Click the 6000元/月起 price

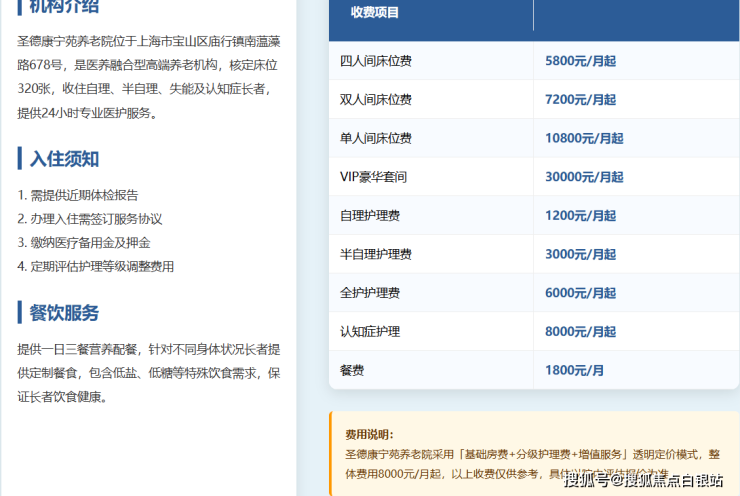click(580, 293)
